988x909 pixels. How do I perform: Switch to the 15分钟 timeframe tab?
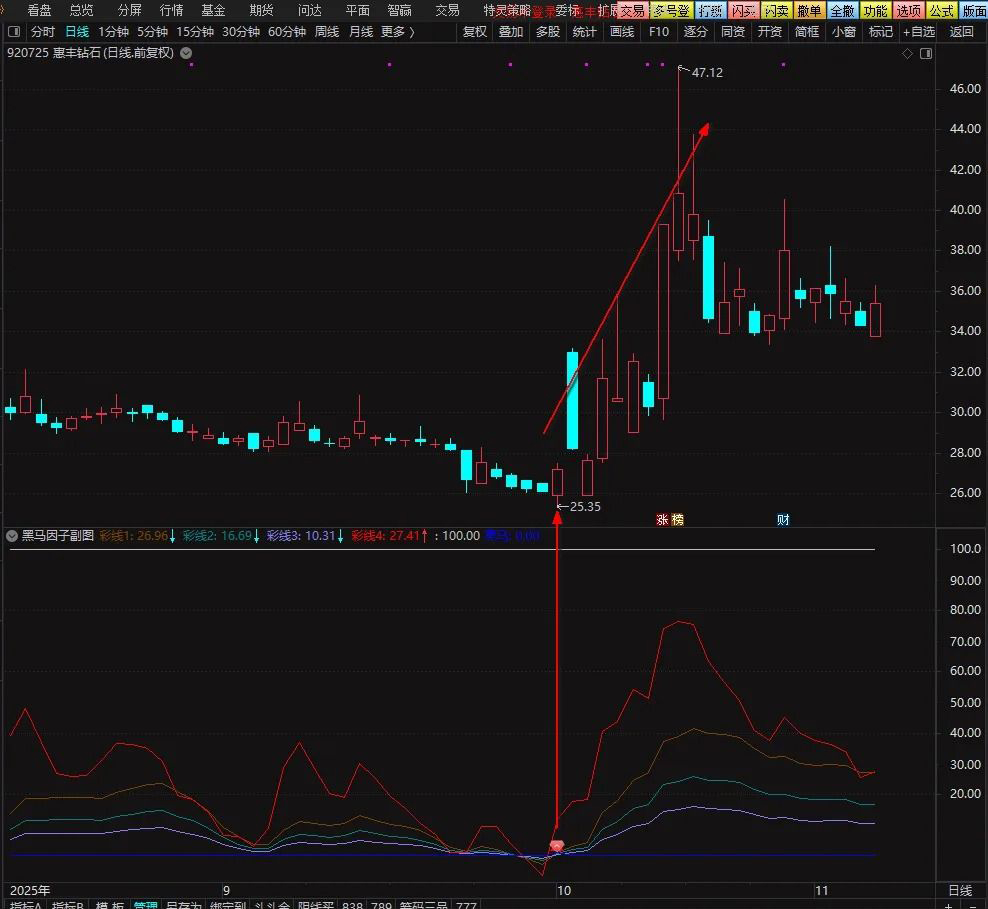[x=194, y=31]
